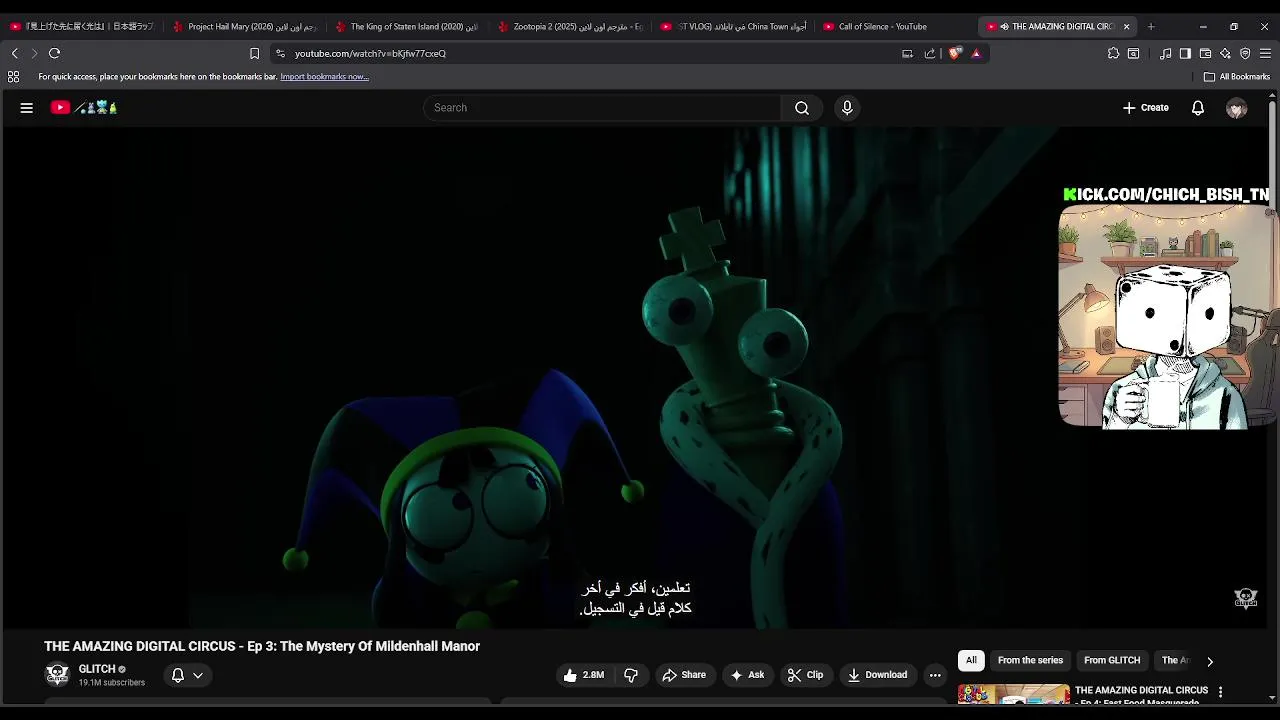1280x720 pixels.
Task: Select the From GLITCH chip
Action: (1112, 660)
